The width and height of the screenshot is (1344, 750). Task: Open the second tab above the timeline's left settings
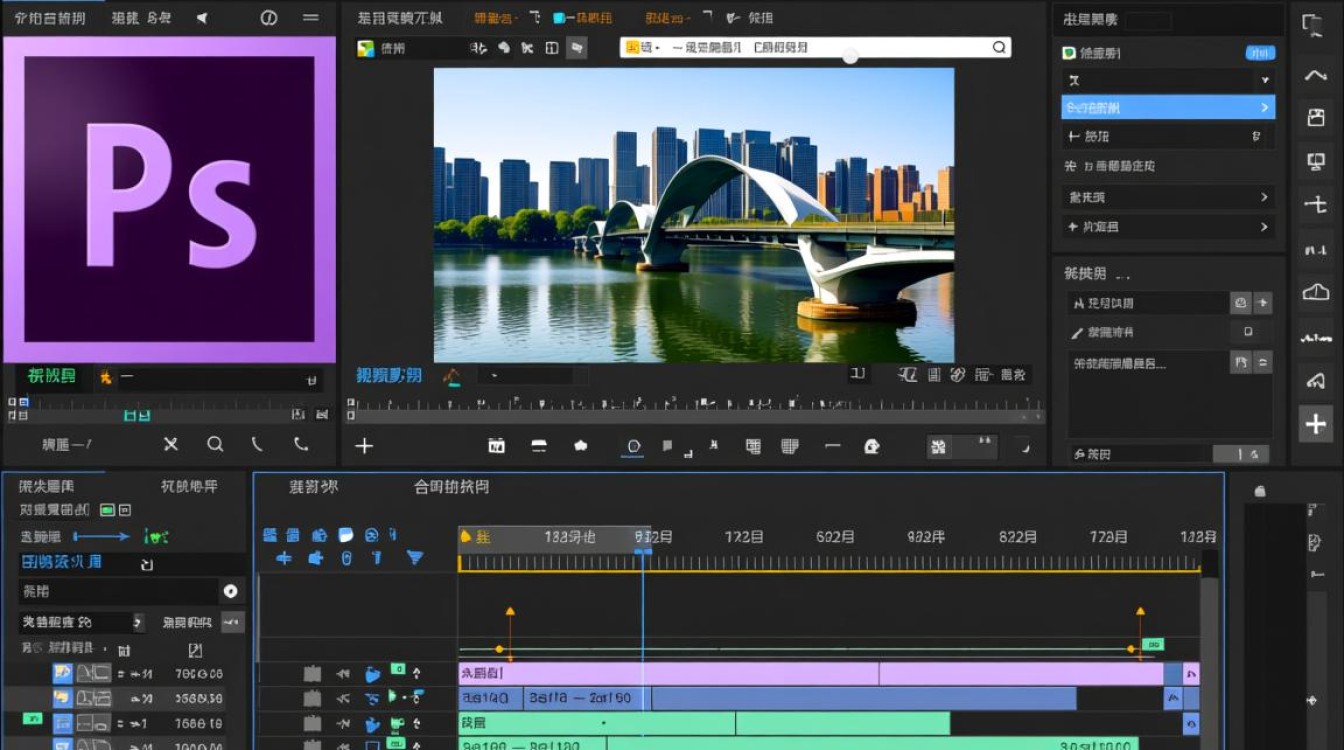point(189,486)
